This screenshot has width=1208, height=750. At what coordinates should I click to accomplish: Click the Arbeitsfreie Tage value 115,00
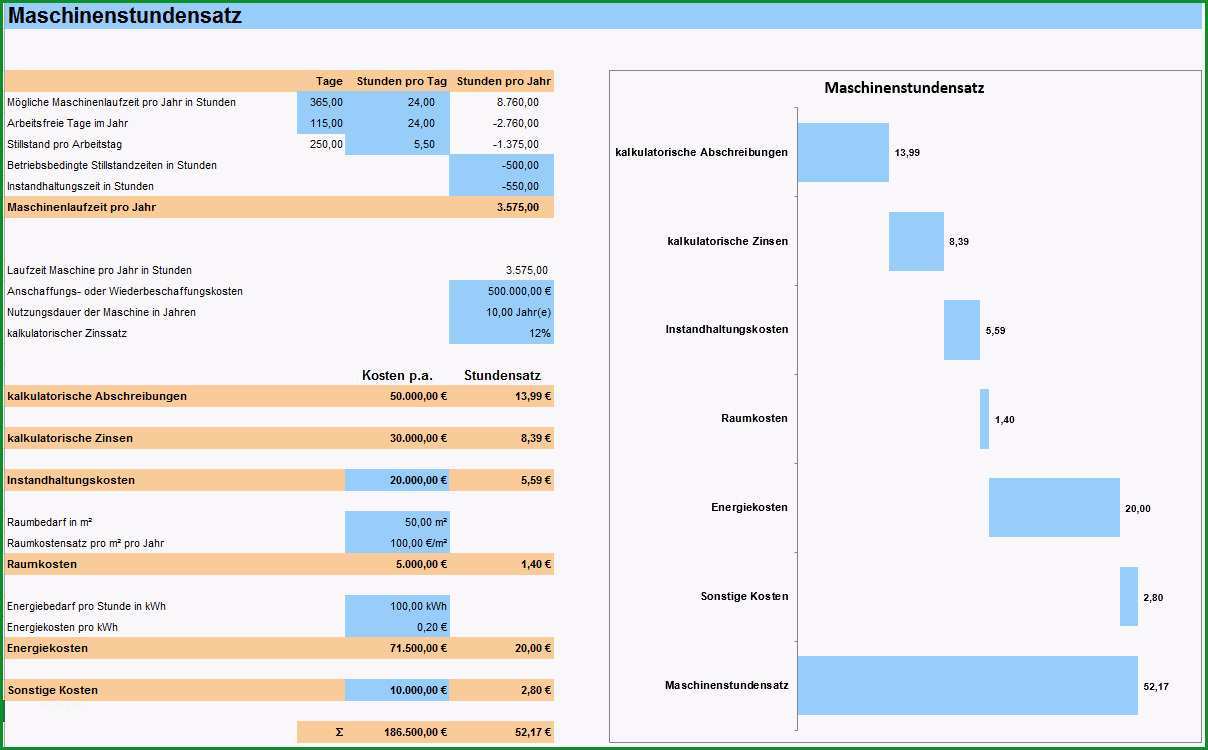click(x=321, y=123)
